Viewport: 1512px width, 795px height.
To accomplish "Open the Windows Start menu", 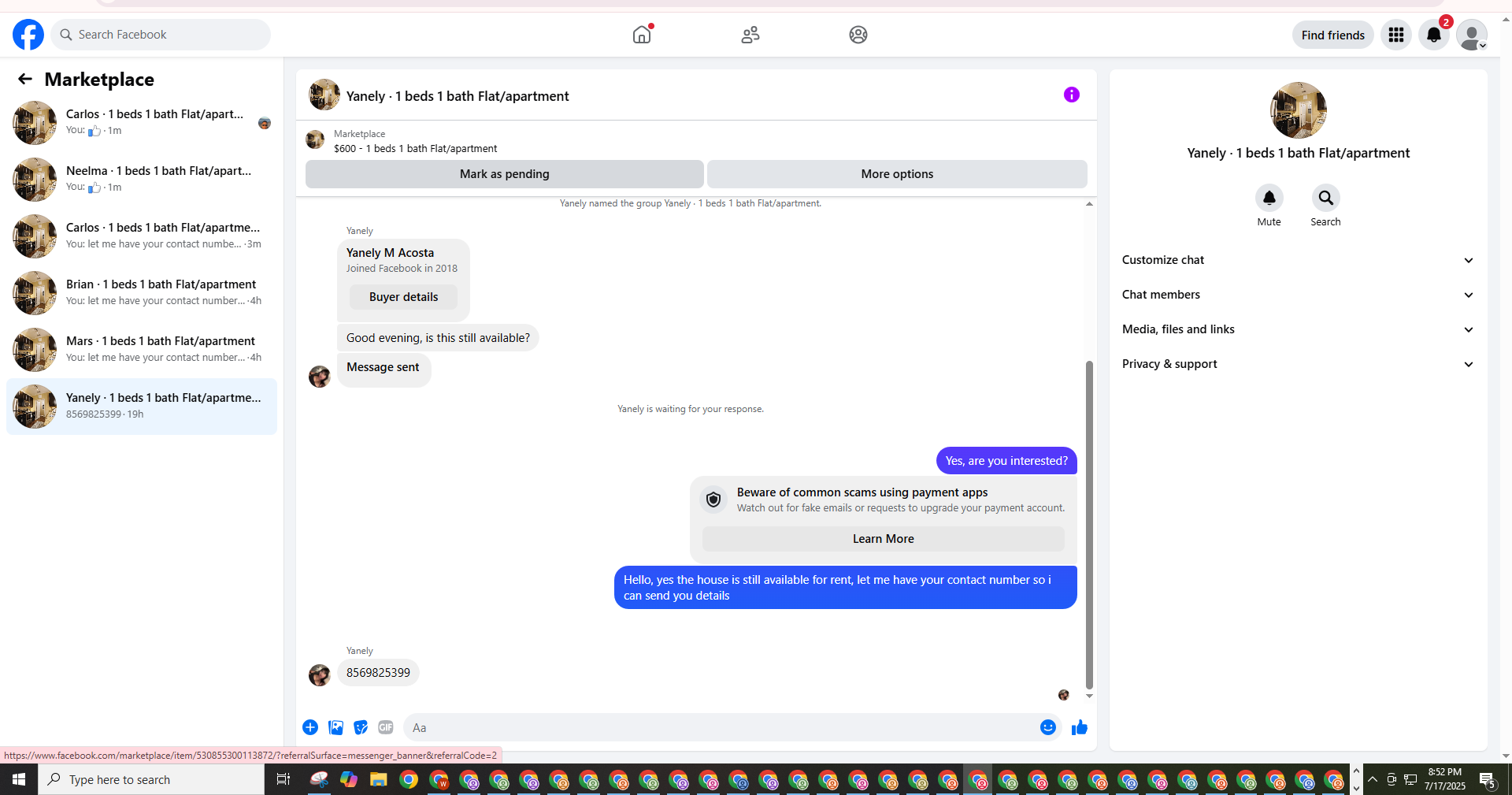I will pos(19,779).
